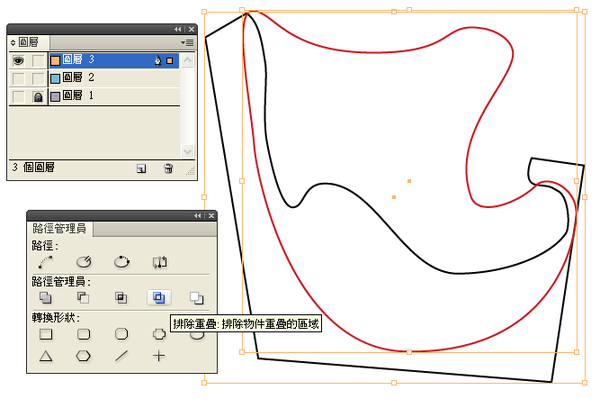Convert shape to inverse rounded rectangle
The width and height of the screenshot is (600, 399).
coord(159,334)
